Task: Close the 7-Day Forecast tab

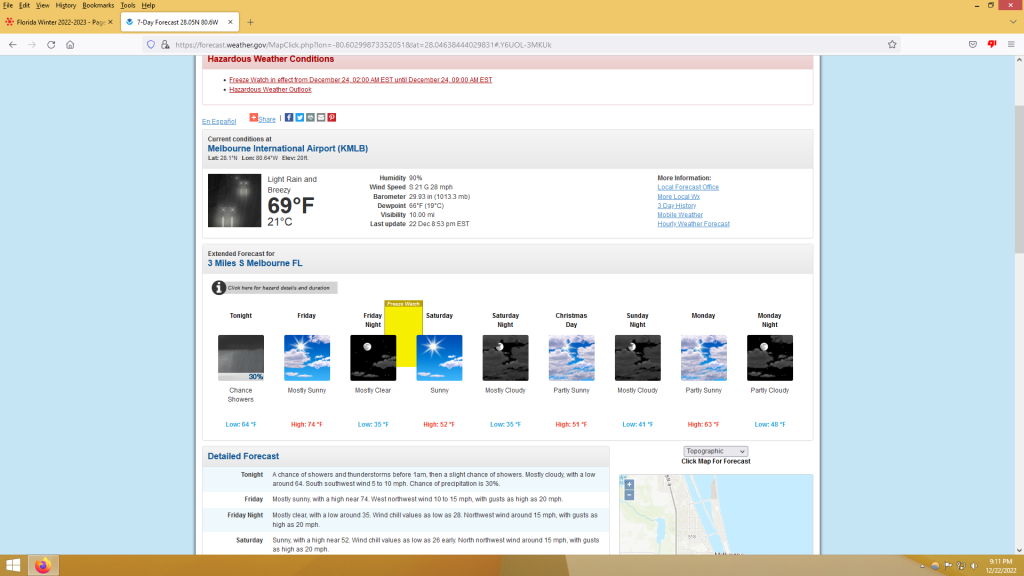Action: click(x=230, y=22)
